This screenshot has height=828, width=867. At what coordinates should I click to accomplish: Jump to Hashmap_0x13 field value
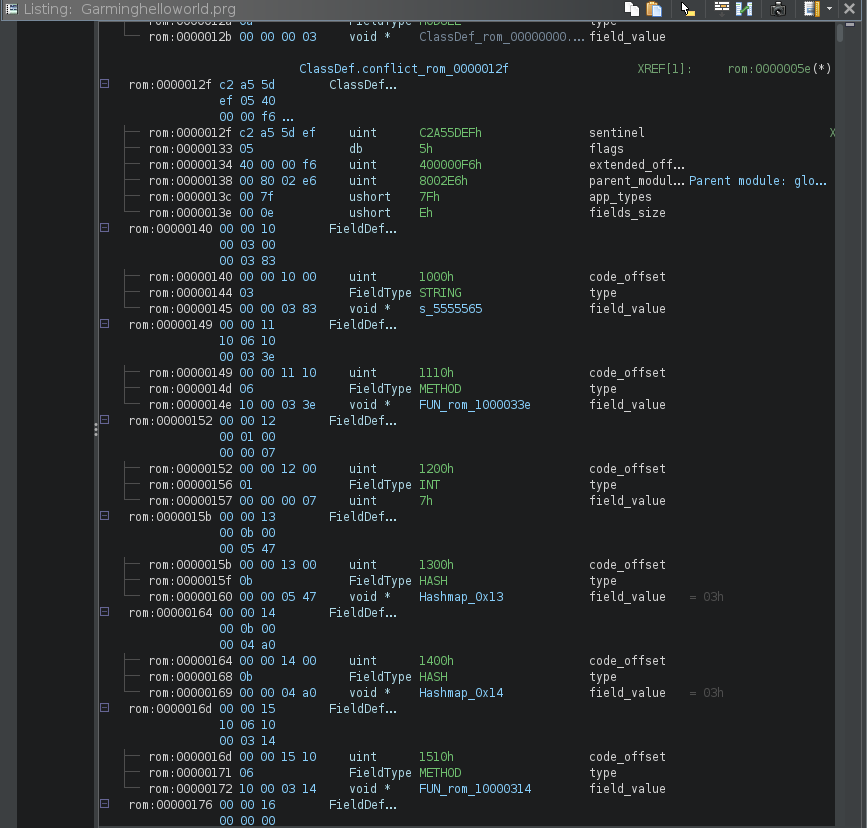[461, 597]
